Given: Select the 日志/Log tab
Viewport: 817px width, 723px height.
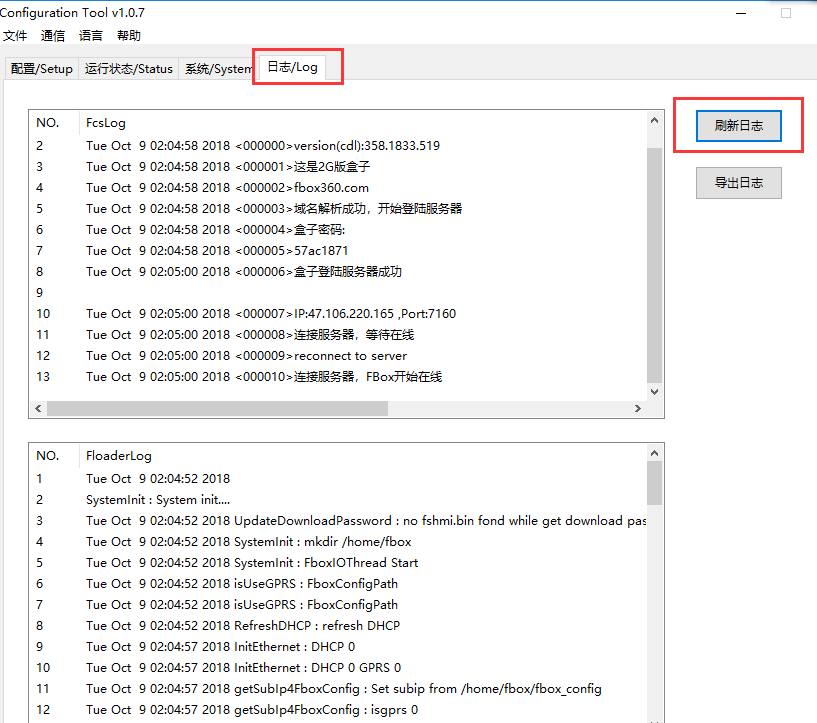Looking at the screenshot, I should click(x=292, y=67).
